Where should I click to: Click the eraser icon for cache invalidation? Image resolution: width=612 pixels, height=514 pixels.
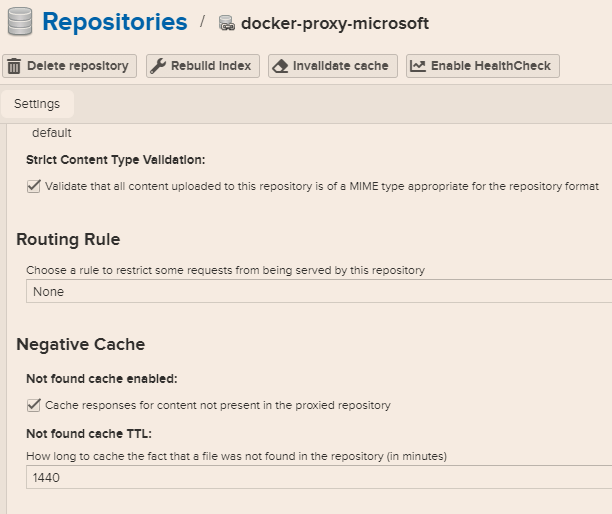click(279, 66)
